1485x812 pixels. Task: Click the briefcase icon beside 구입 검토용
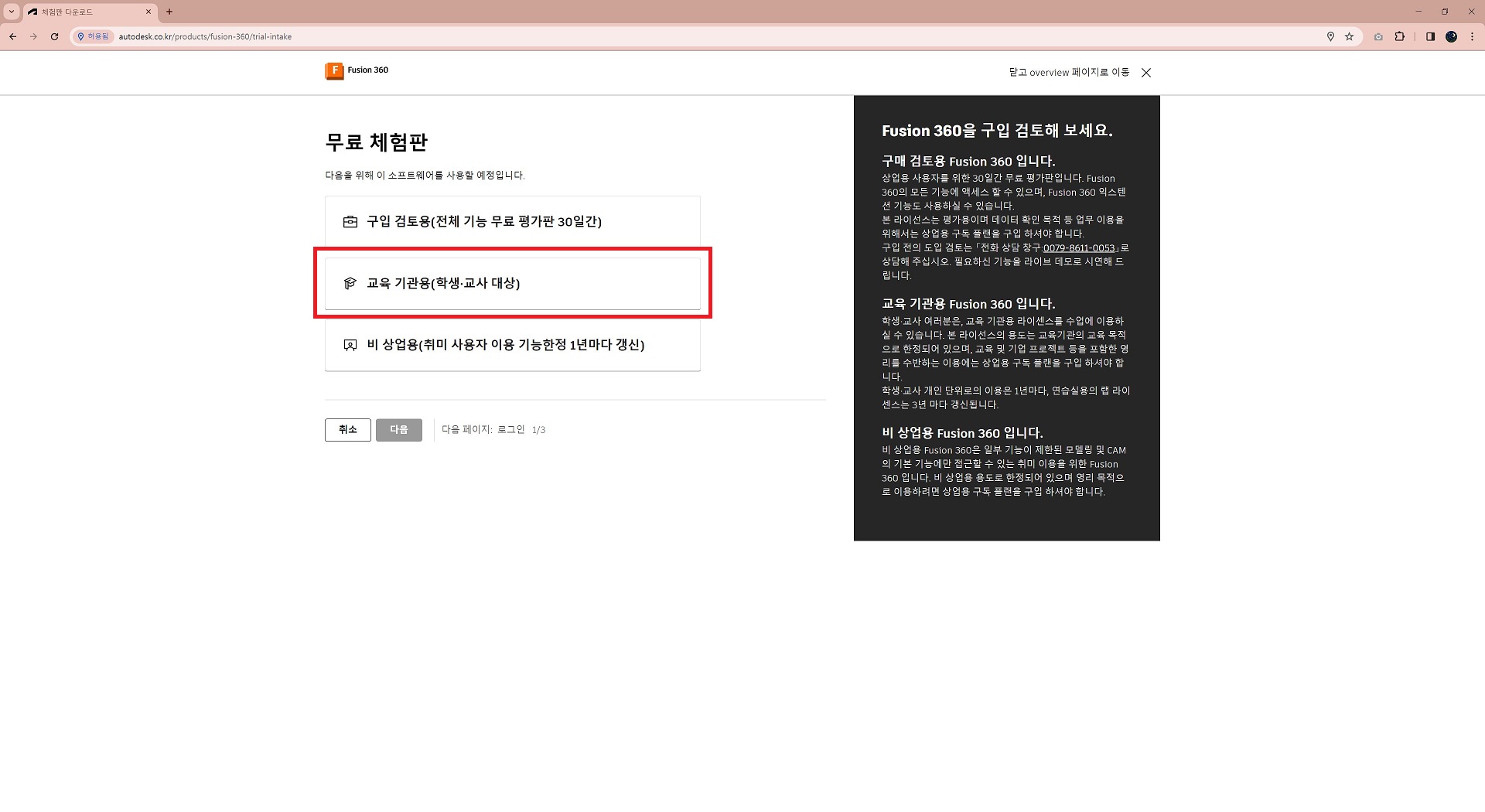pos(350,222)
